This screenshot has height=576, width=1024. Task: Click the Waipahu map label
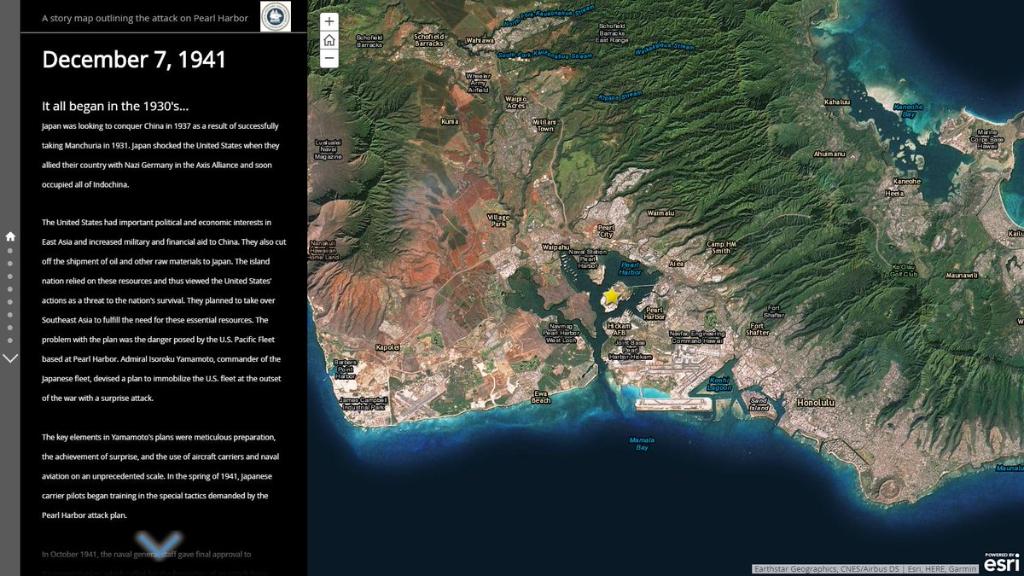[555, 248]
